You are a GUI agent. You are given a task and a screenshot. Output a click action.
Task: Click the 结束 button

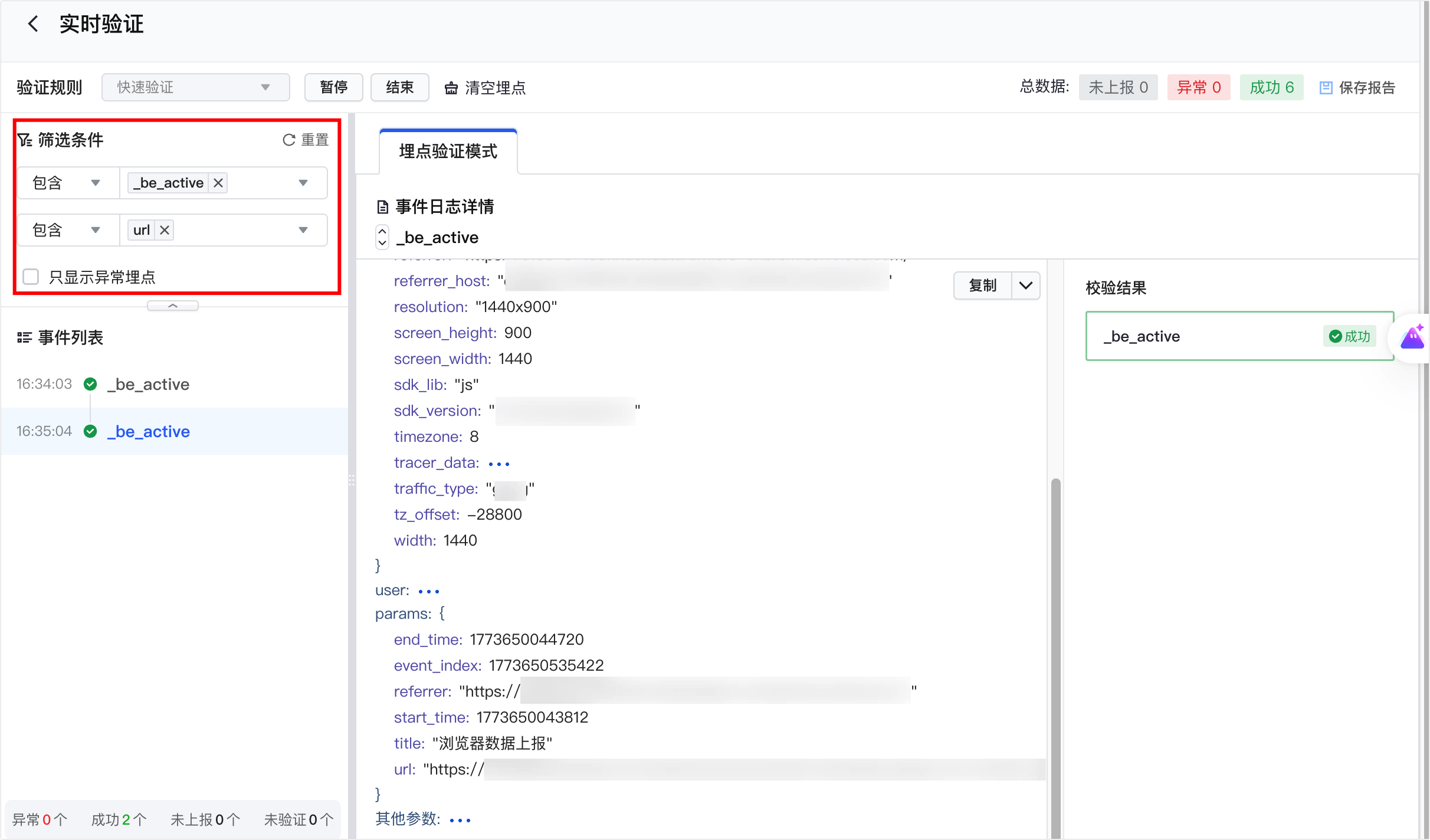(x=399, y=87)
